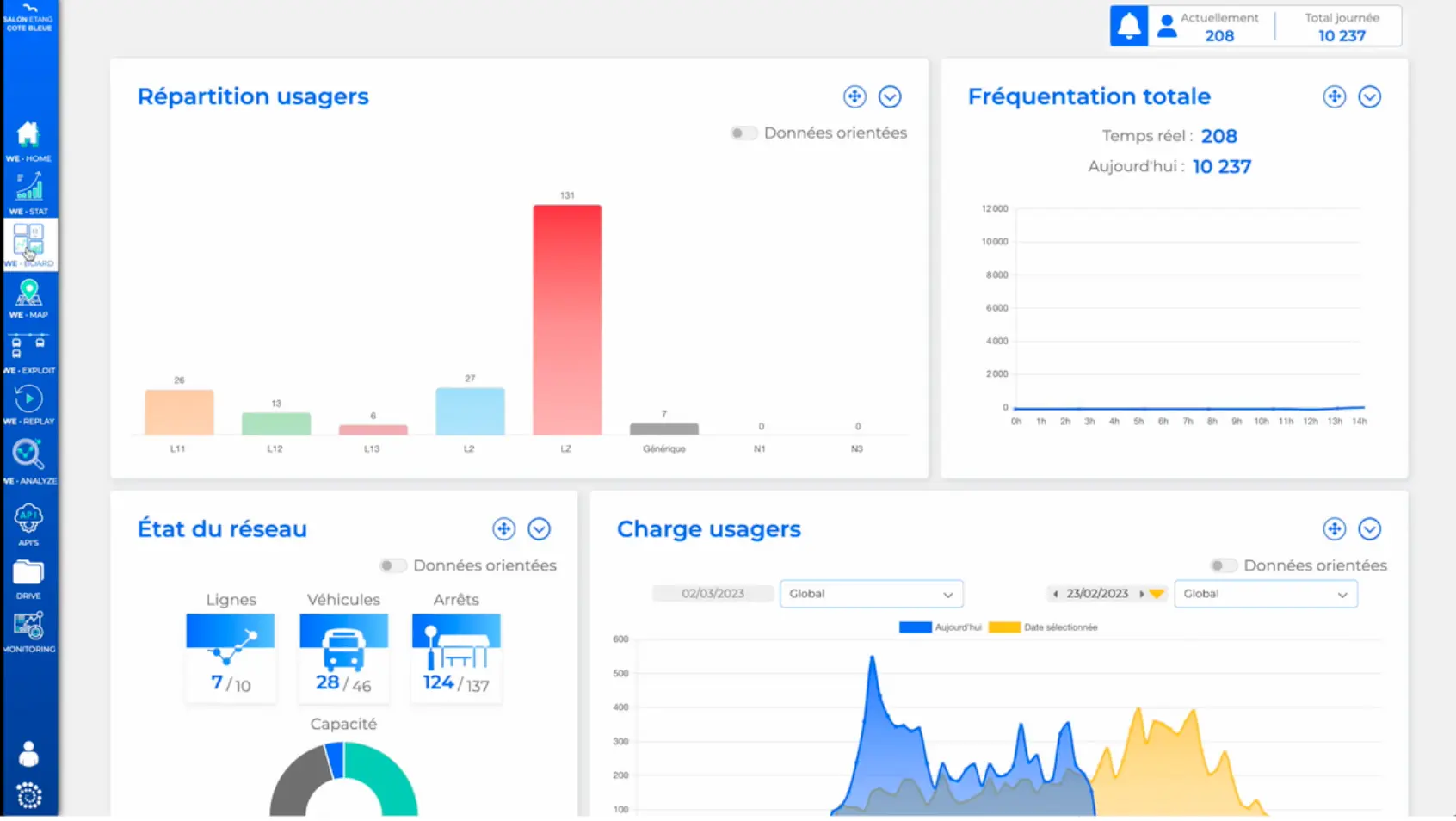Screen dimensions: 1456x821
Task: Toggle Données orientées in État du réseau
Action: (393, 565)
